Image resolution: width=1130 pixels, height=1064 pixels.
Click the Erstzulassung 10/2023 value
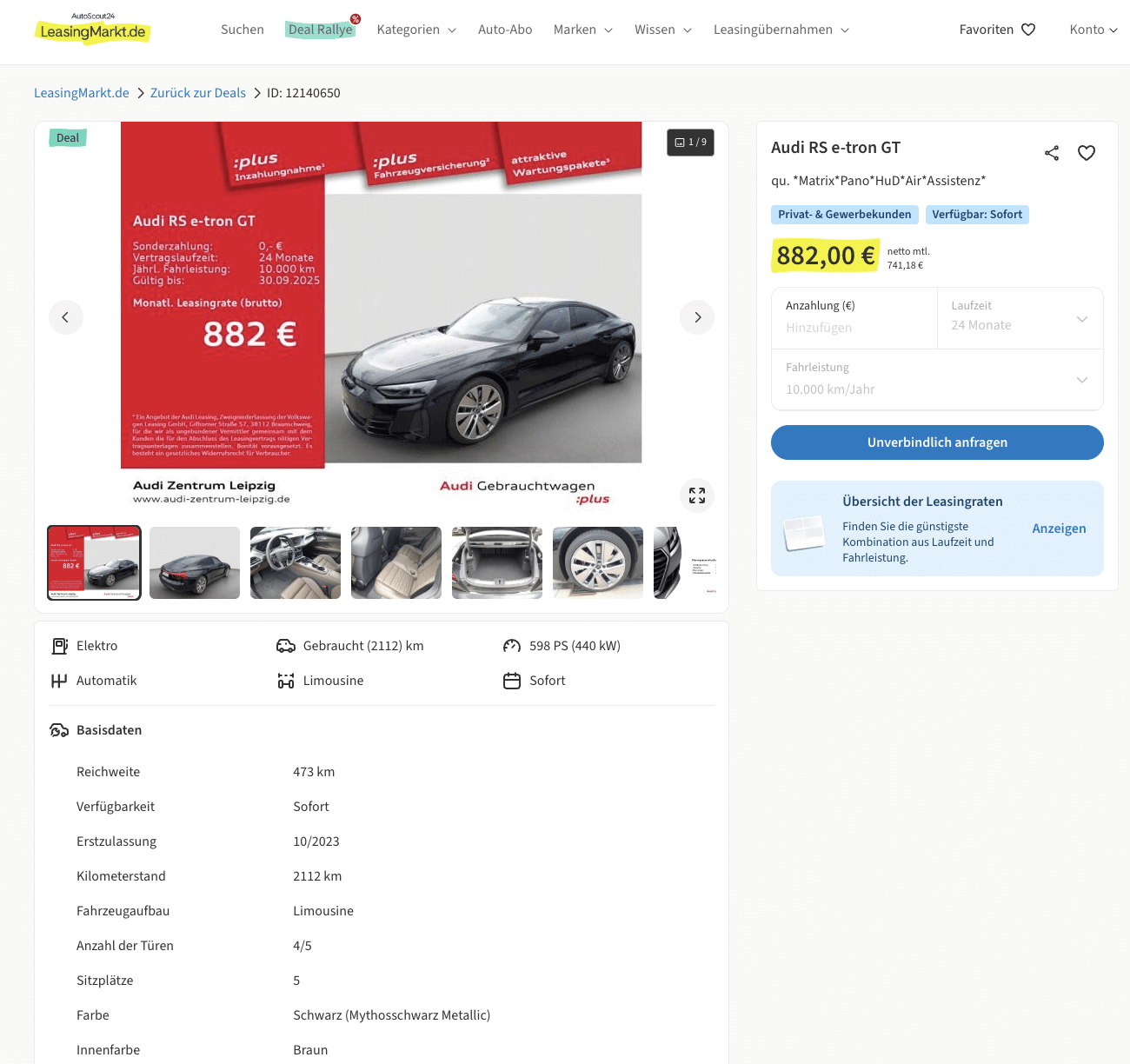[x=316, y=841]
